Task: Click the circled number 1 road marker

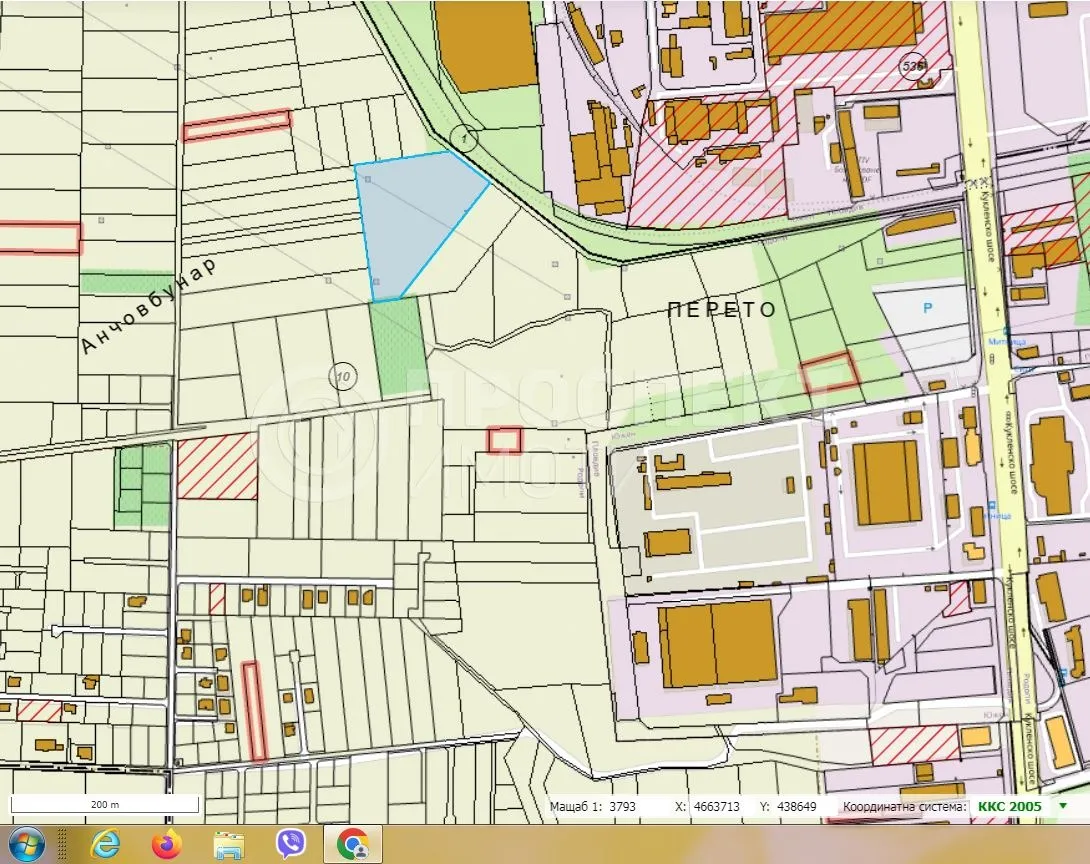Action: pos(461,134)
